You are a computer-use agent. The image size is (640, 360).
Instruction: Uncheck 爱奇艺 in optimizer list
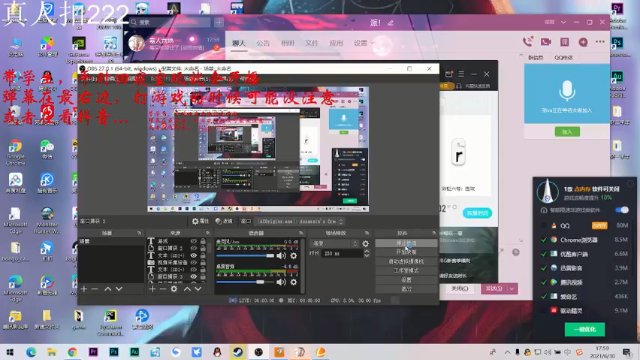(x=544, y=297)
